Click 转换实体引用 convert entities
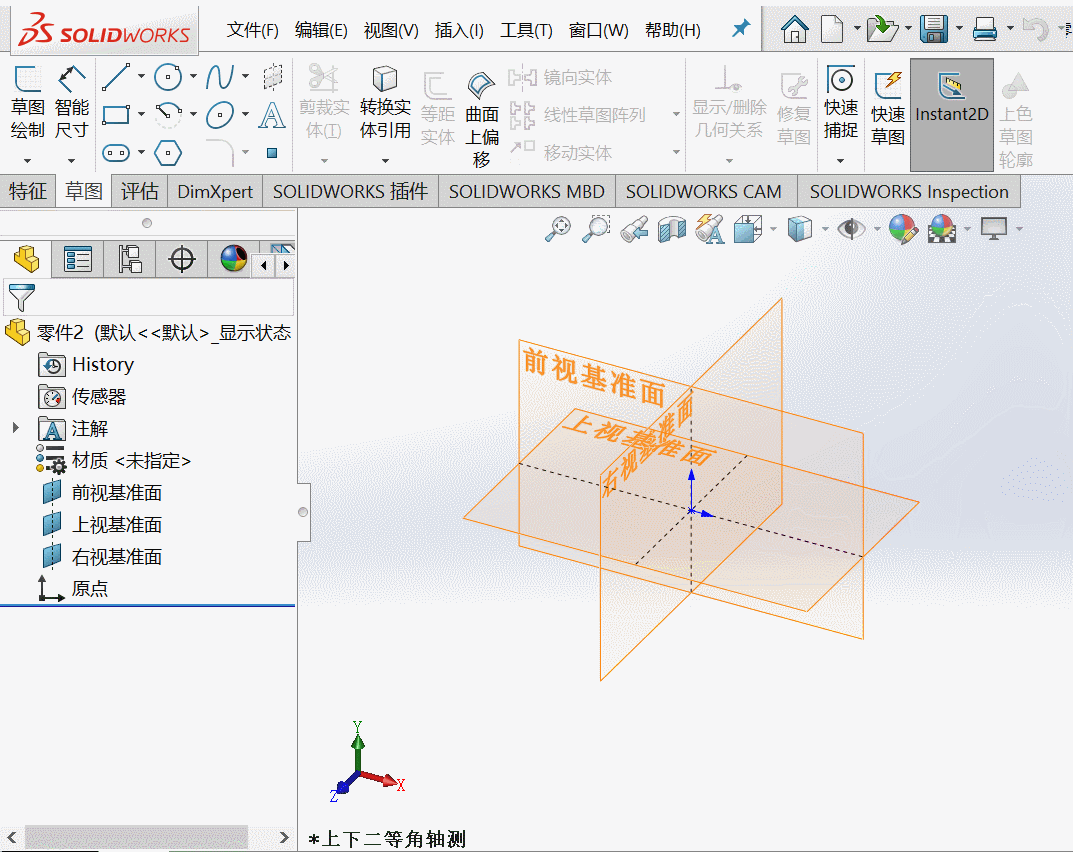Viewport: 1073px width, 852px height. (385, 103)
